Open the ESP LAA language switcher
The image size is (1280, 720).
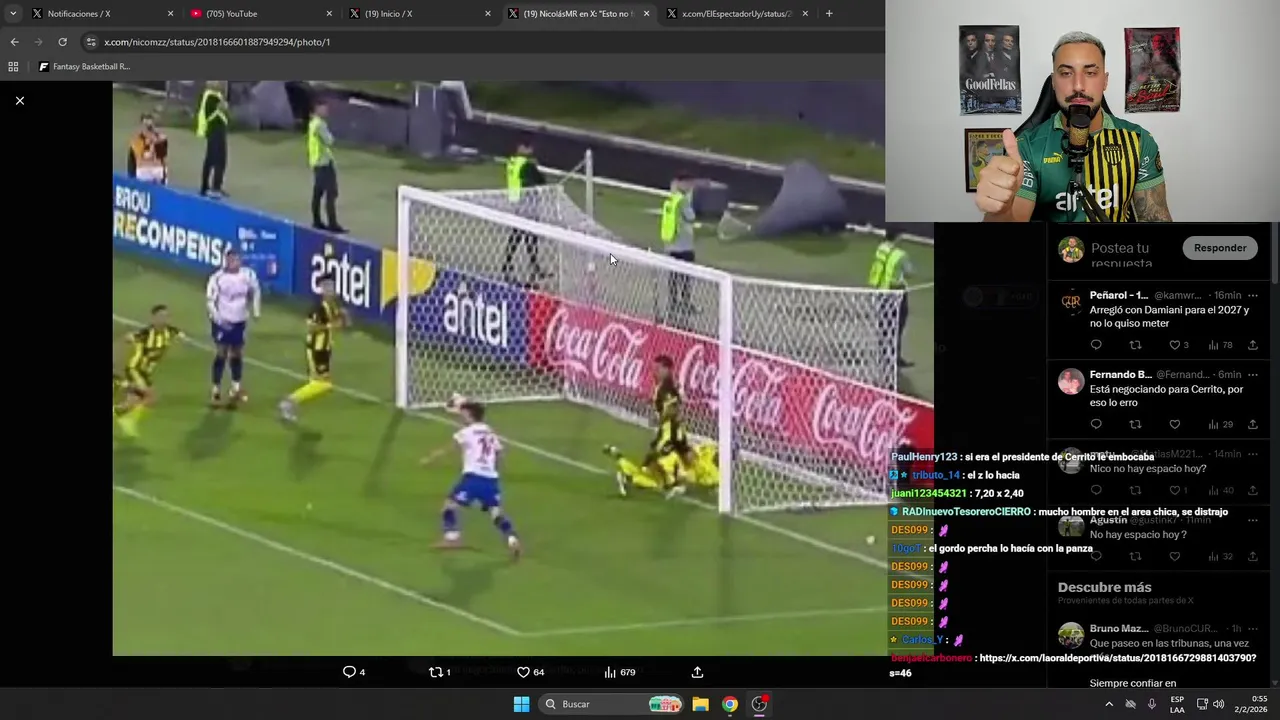pos(1177,704)
